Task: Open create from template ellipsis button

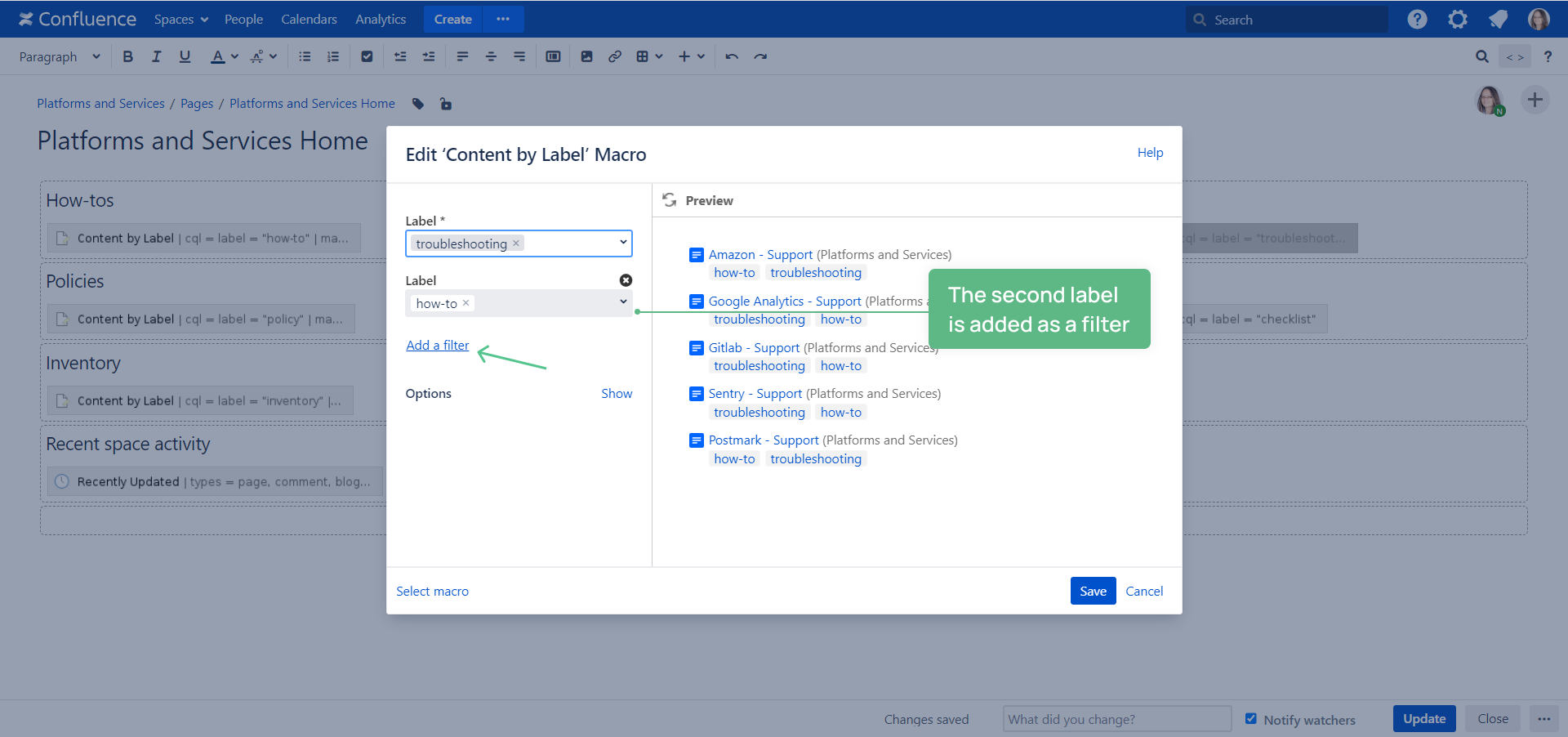Action: (503, 19)
